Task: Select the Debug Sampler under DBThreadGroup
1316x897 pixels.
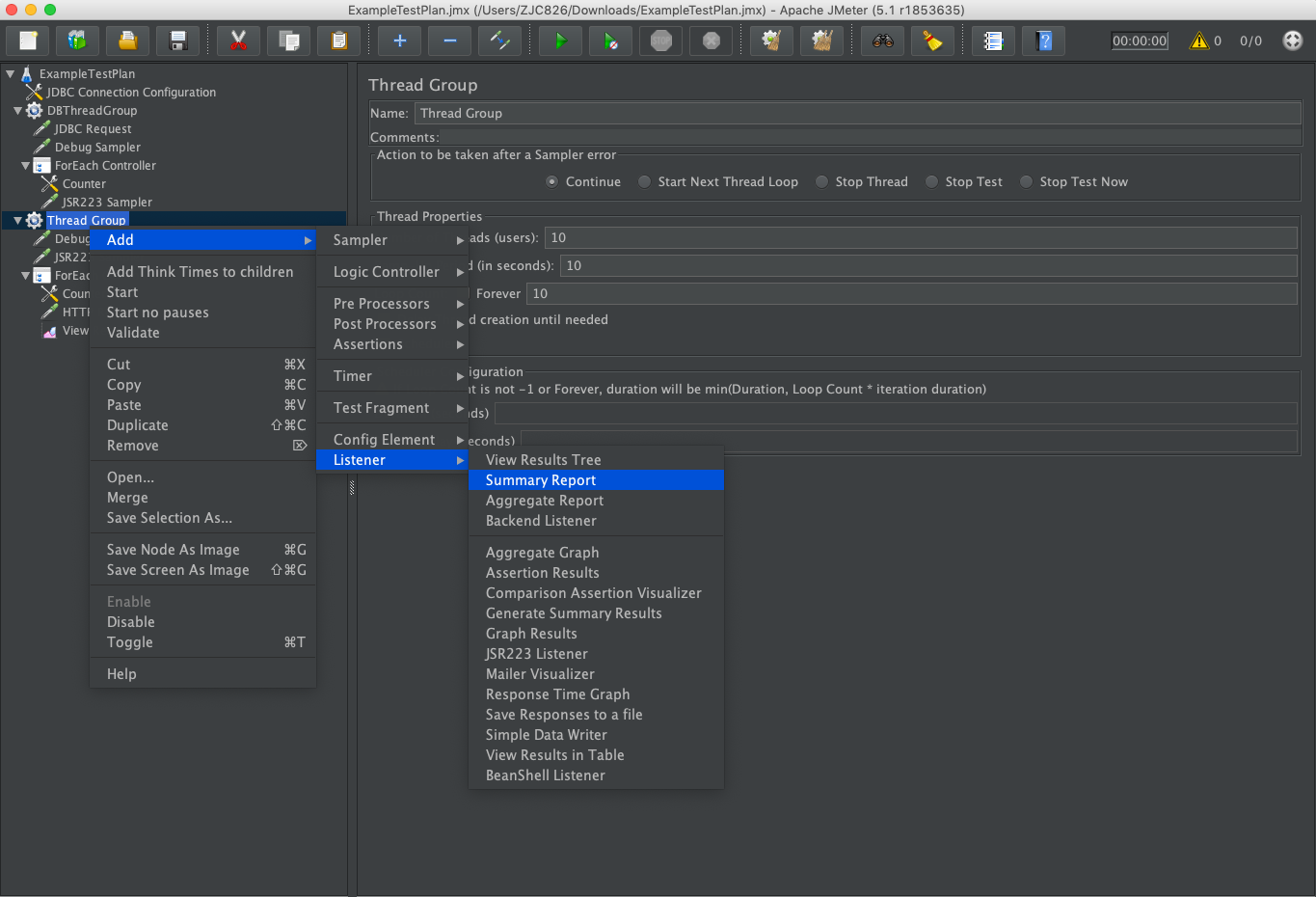Action: (x=97, y=148)
